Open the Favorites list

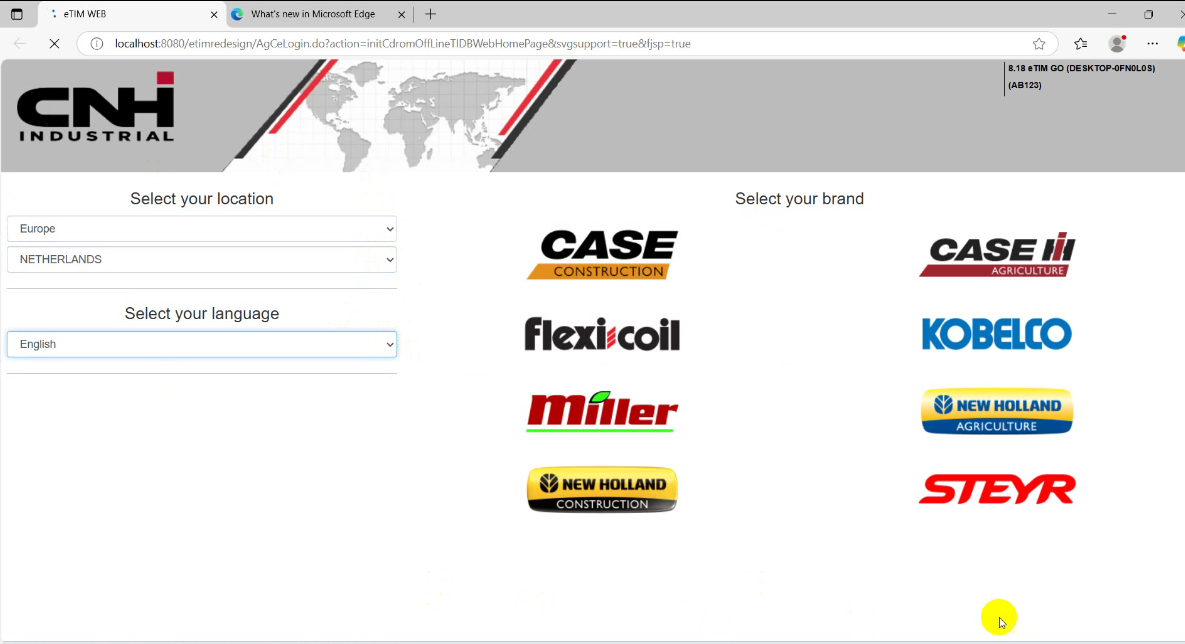coord(1081,44)
